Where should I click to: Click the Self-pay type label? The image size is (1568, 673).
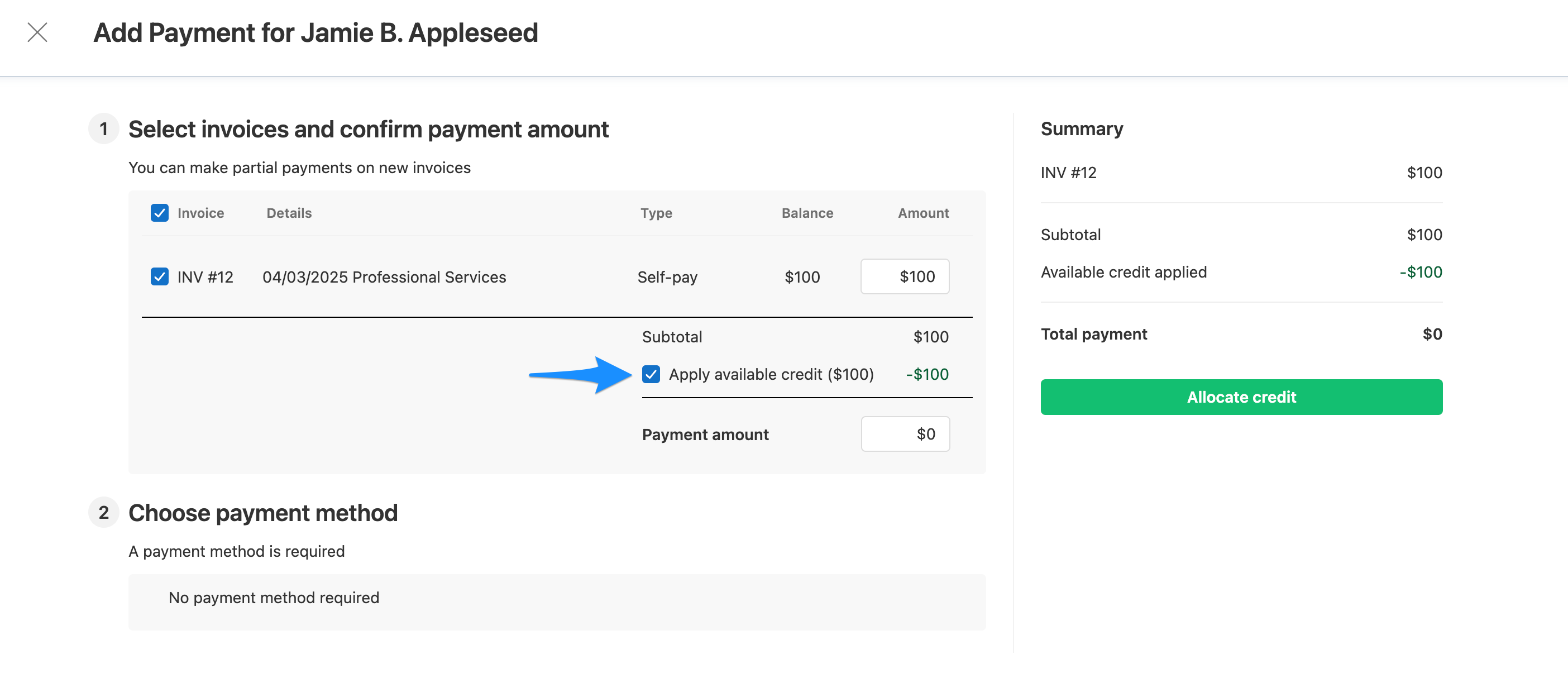pyautogui.click(x=667, y=276)
